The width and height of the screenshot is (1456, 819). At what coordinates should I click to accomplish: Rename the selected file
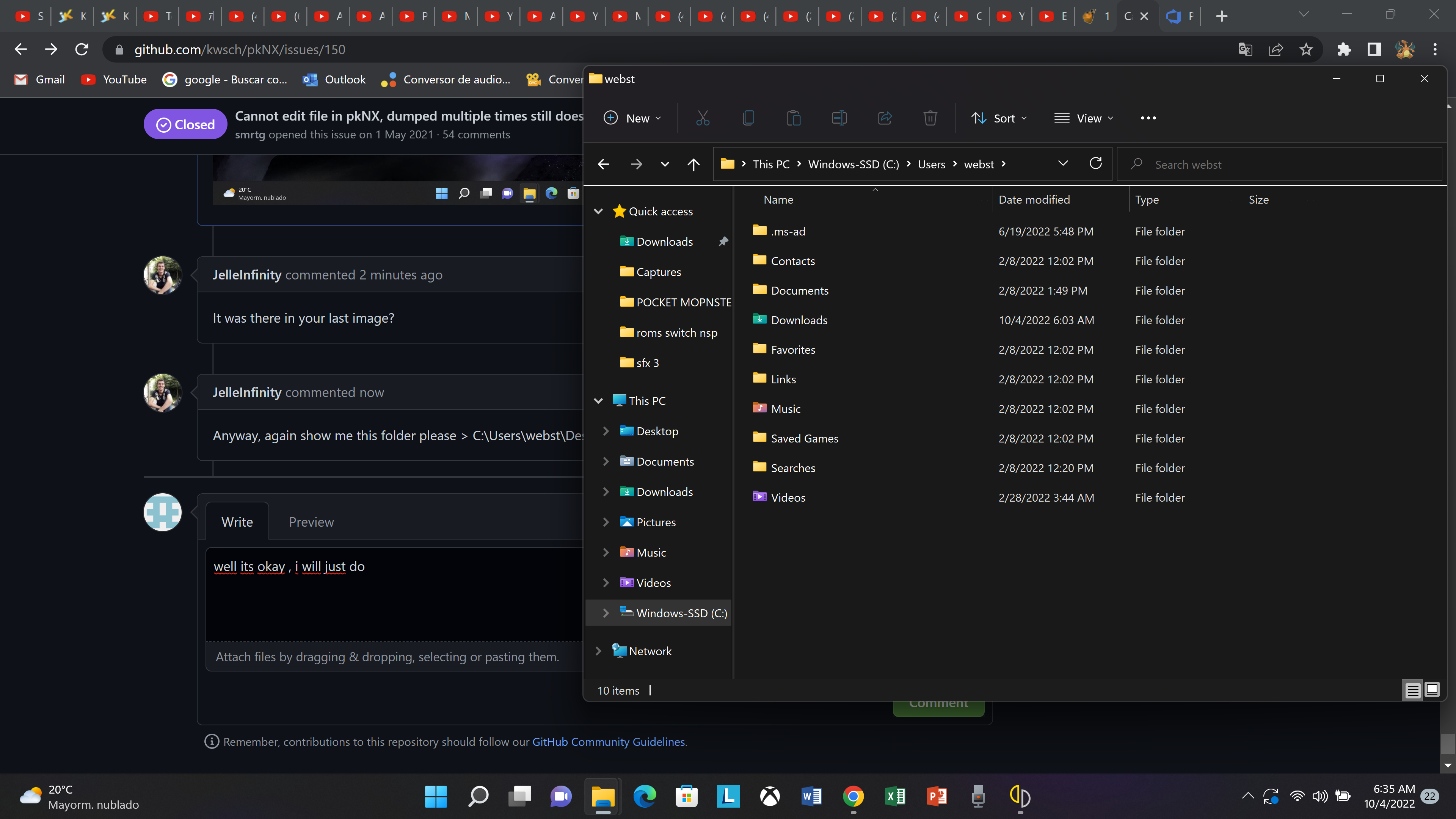tap(839, 118)
